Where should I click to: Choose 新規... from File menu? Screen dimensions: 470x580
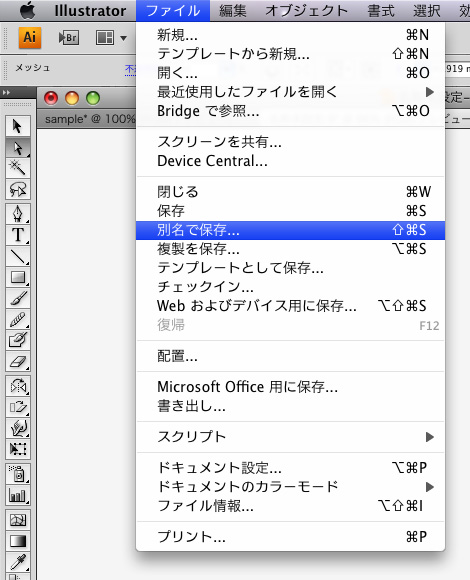coord(290,35)
